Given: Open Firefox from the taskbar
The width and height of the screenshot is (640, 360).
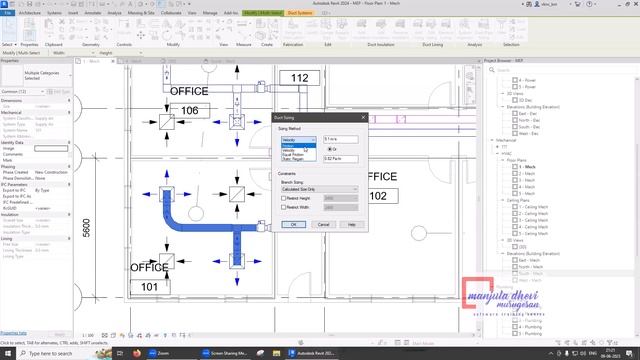Looking at the screenshot, I should click(x=137, y=353).
